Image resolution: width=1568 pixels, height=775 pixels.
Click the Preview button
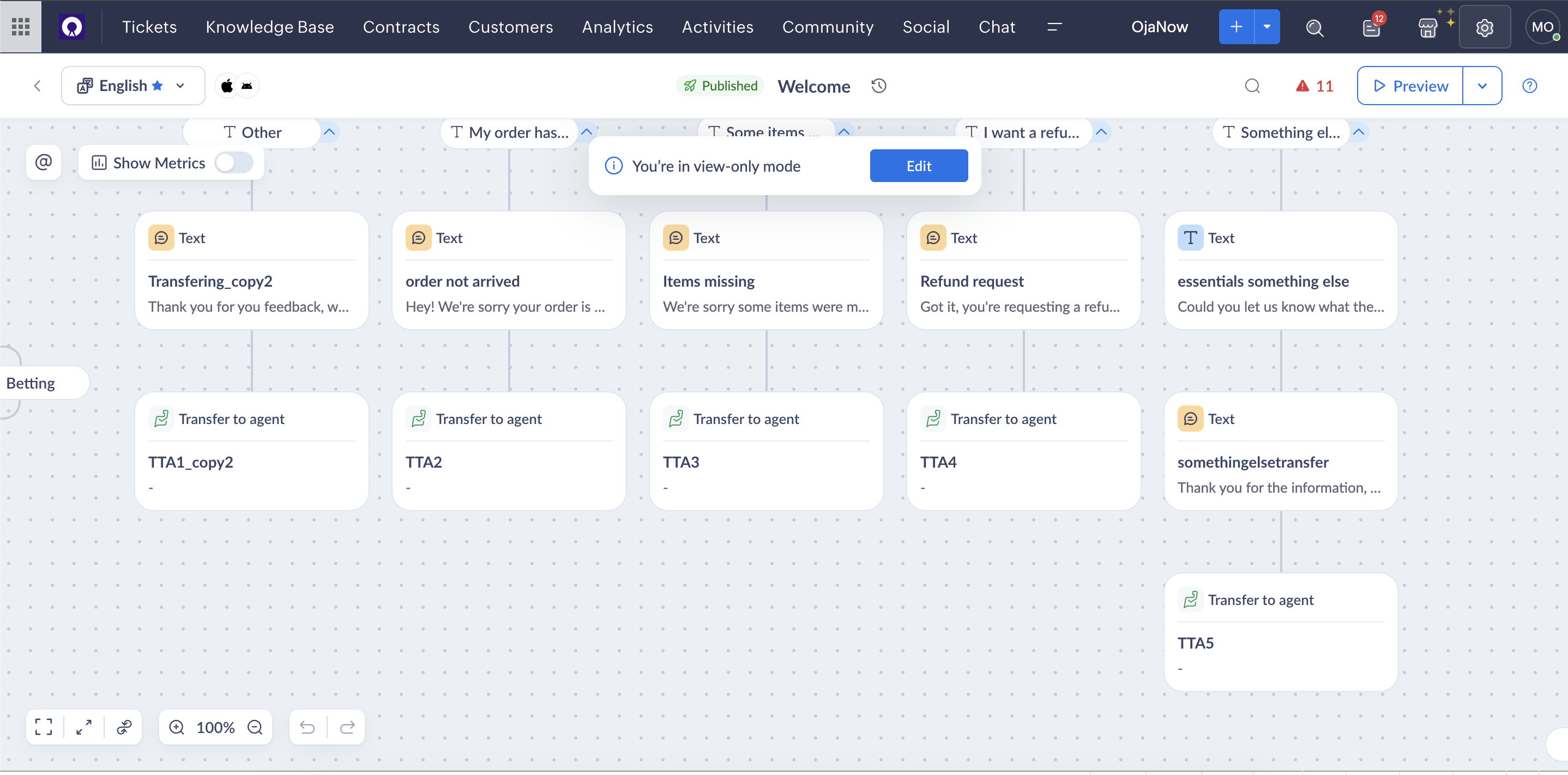tap(1410, 86)
